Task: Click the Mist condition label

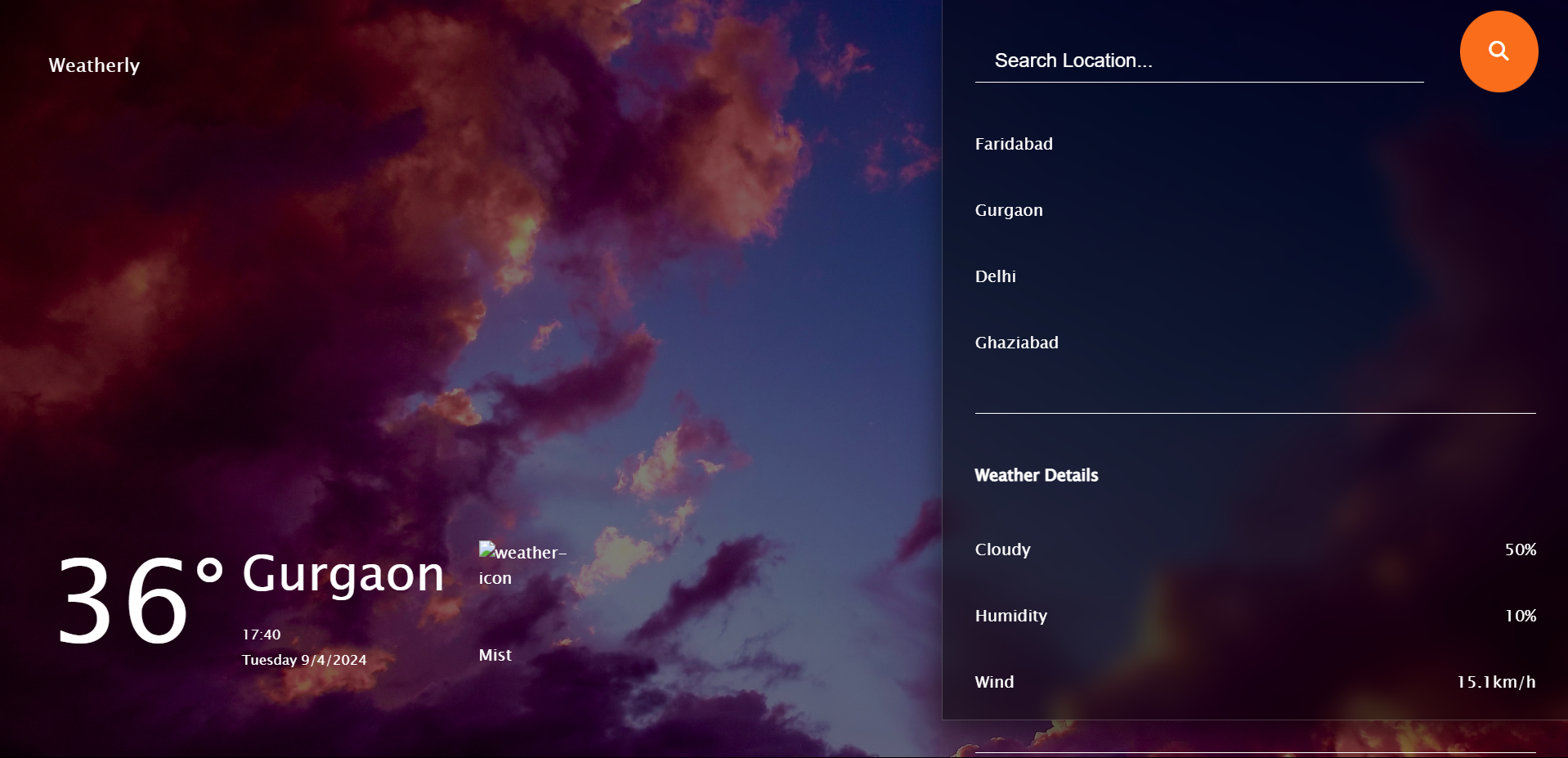Action: tap(495, 655)
